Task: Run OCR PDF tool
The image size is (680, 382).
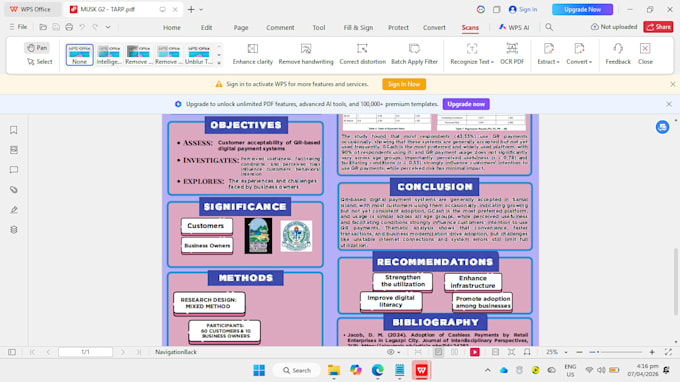Action: 512,54
